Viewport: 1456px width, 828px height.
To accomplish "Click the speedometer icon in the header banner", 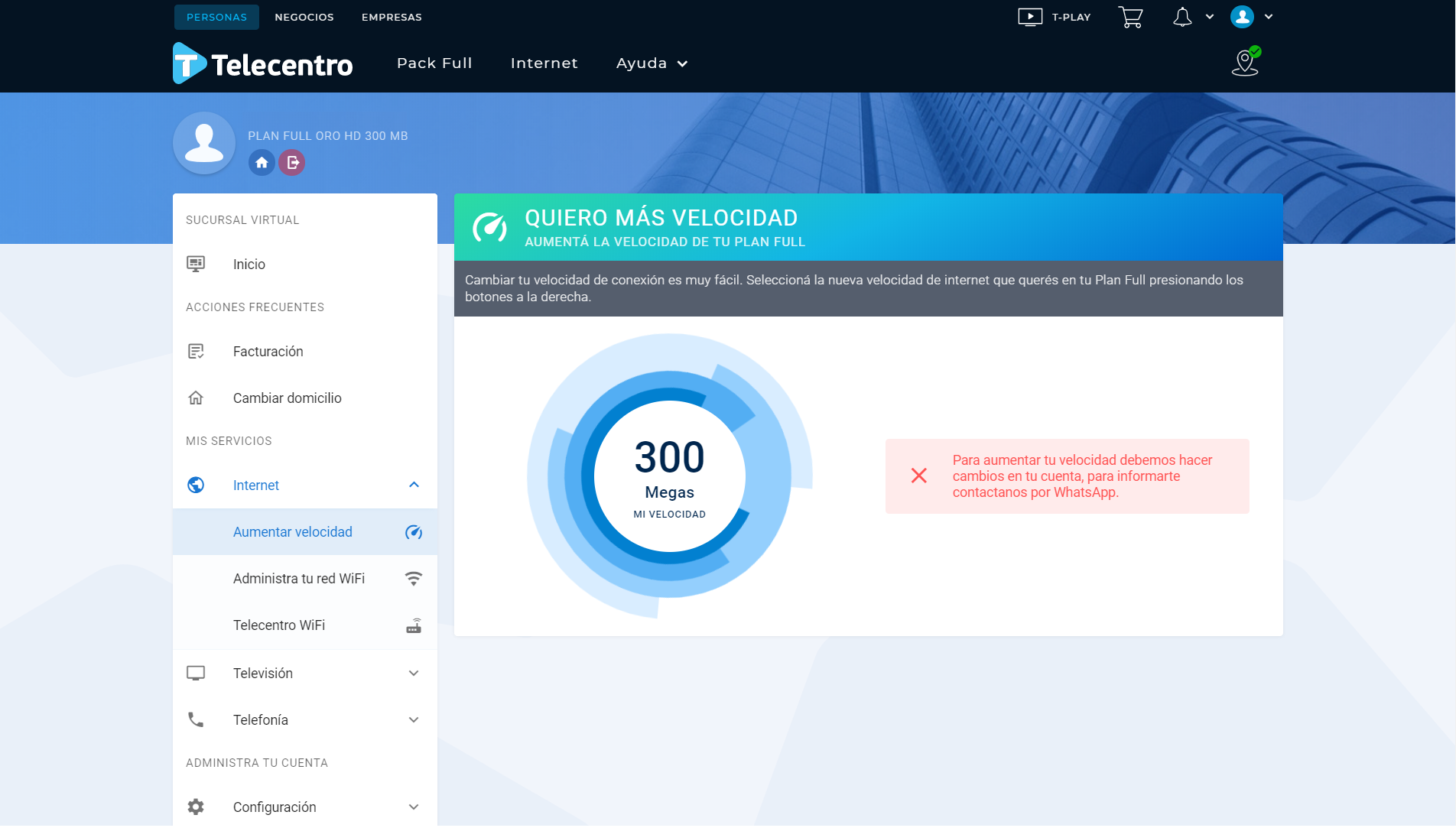I will pyautogui.click(x=489, y=227).
